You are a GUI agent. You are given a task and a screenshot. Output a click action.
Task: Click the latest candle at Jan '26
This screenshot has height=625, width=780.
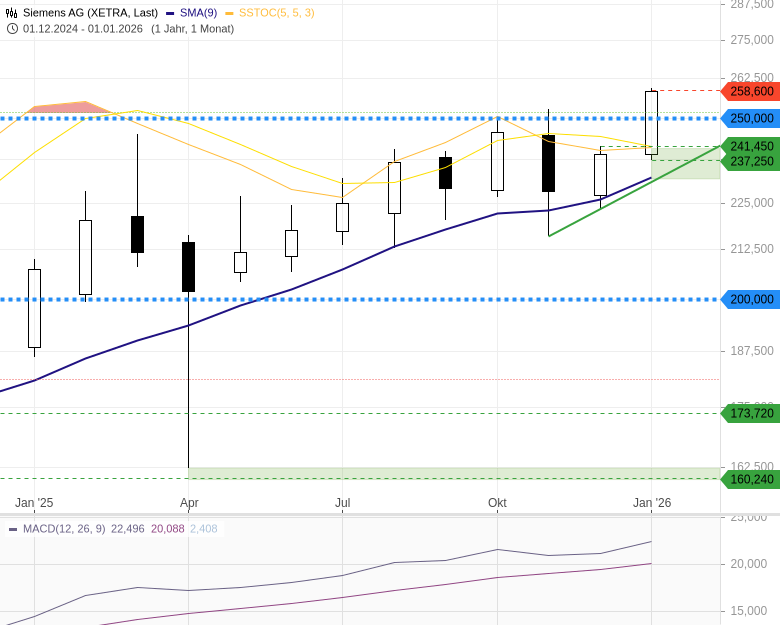coord(651,122)
